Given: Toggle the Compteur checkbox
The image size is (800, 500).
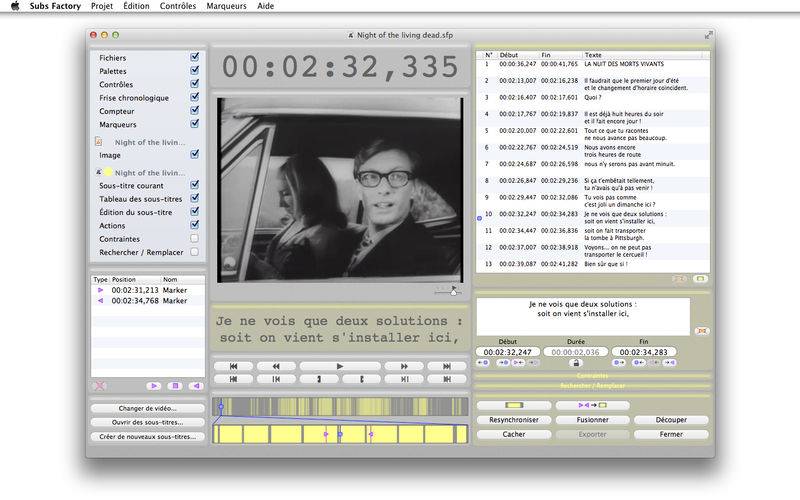Looking at the screenshot, I should [194, 110].
